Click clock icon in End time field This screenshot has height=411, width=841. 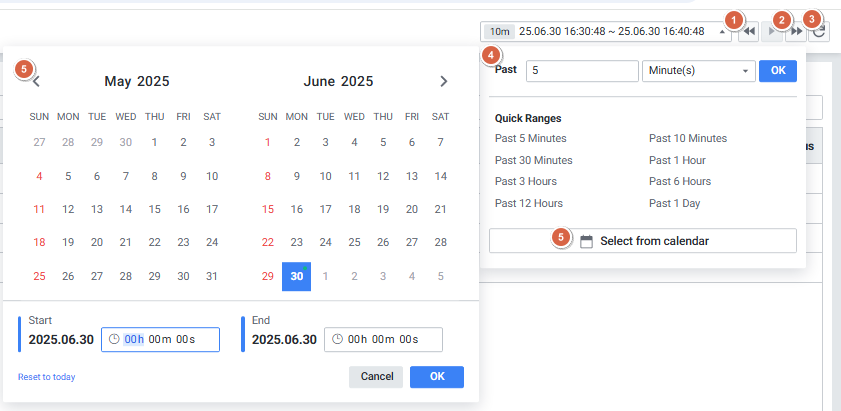[x=338, y=340]
